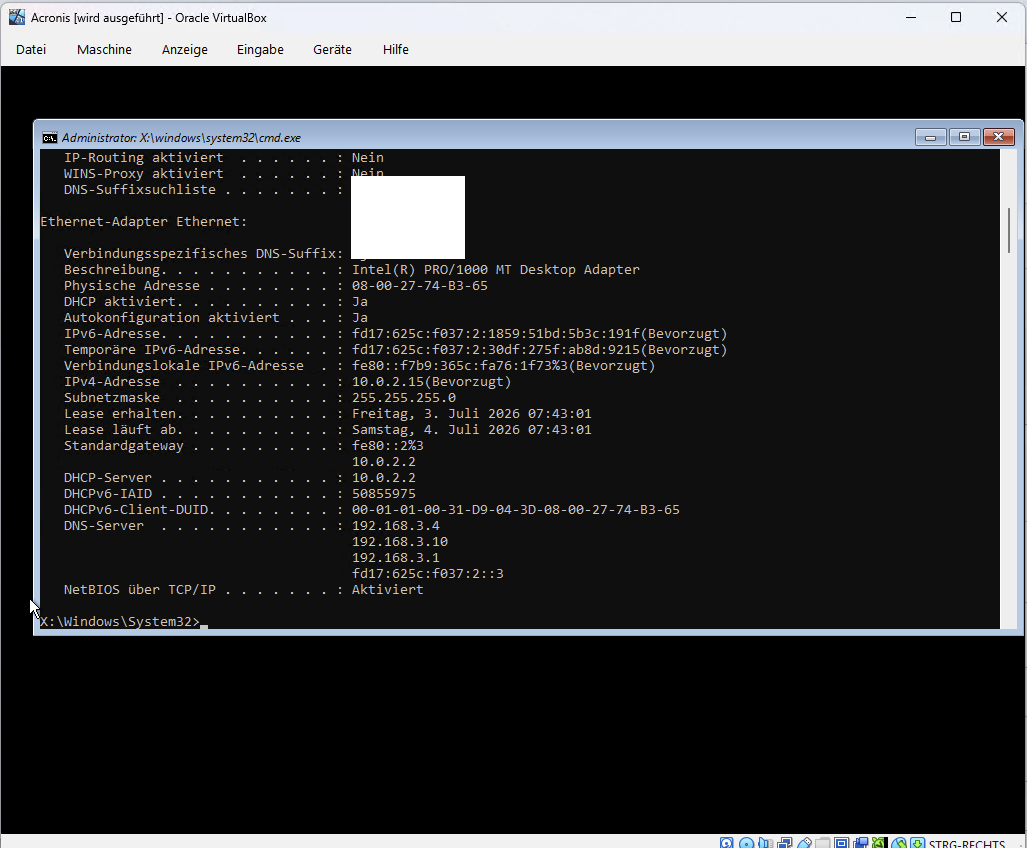Open the Anzeige menu
The image size is (1027, 848).
[x=185, y=49]
